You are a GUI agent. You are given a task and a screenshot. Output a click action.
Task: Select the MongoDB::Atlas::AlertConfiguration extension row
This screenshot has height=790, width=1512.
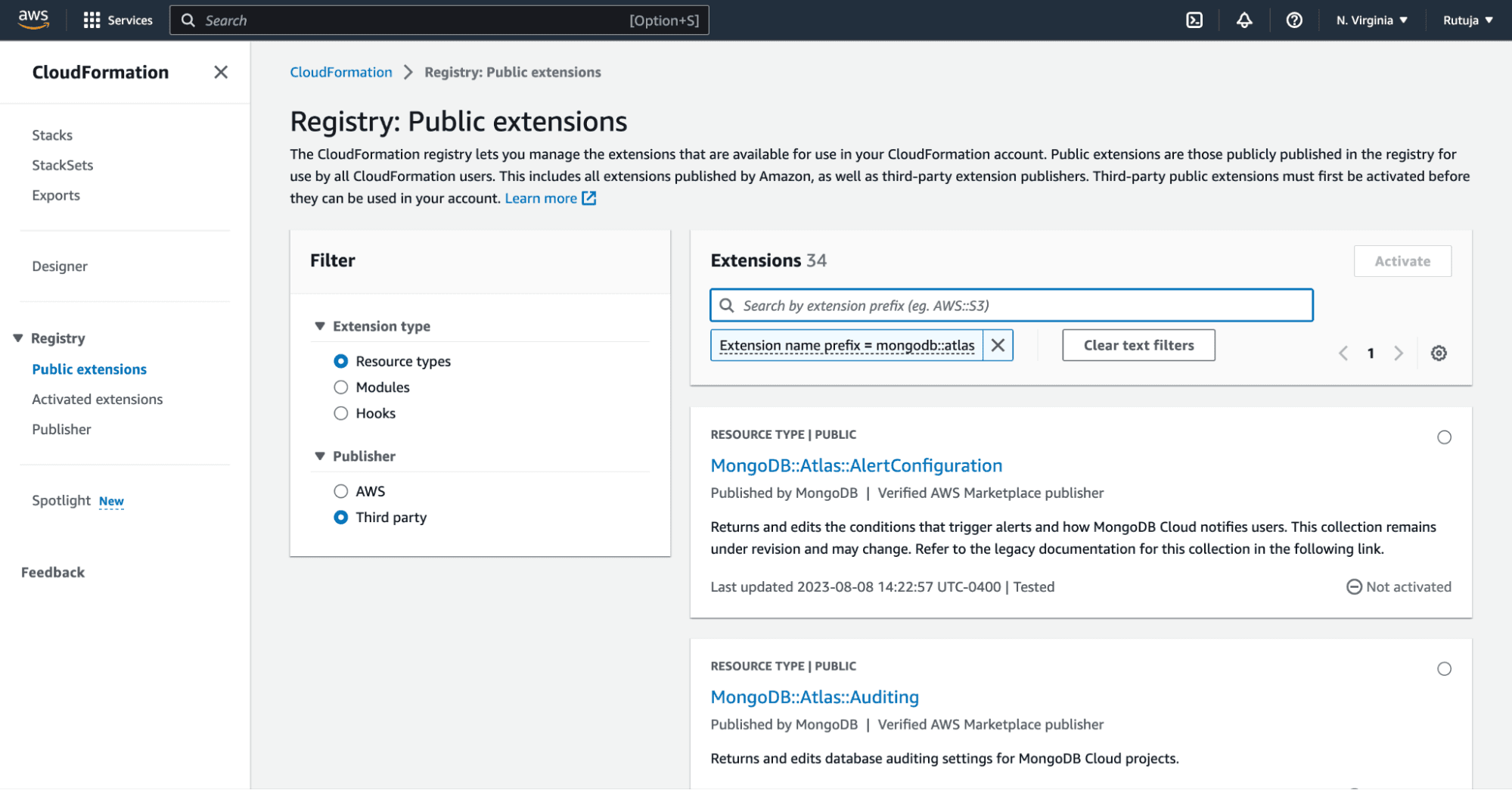point(1443,437)
